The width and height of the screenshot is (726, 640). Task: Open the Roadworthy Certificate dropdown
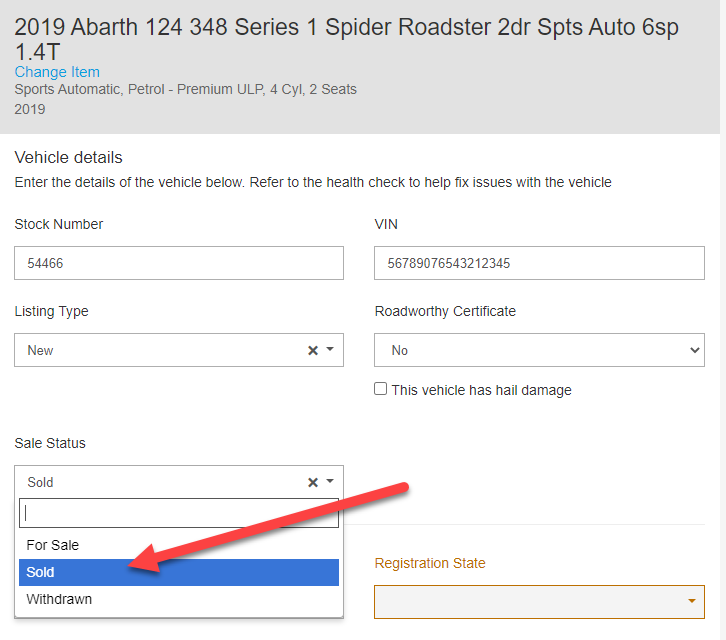pyautogui.click(x=539, y=351)
